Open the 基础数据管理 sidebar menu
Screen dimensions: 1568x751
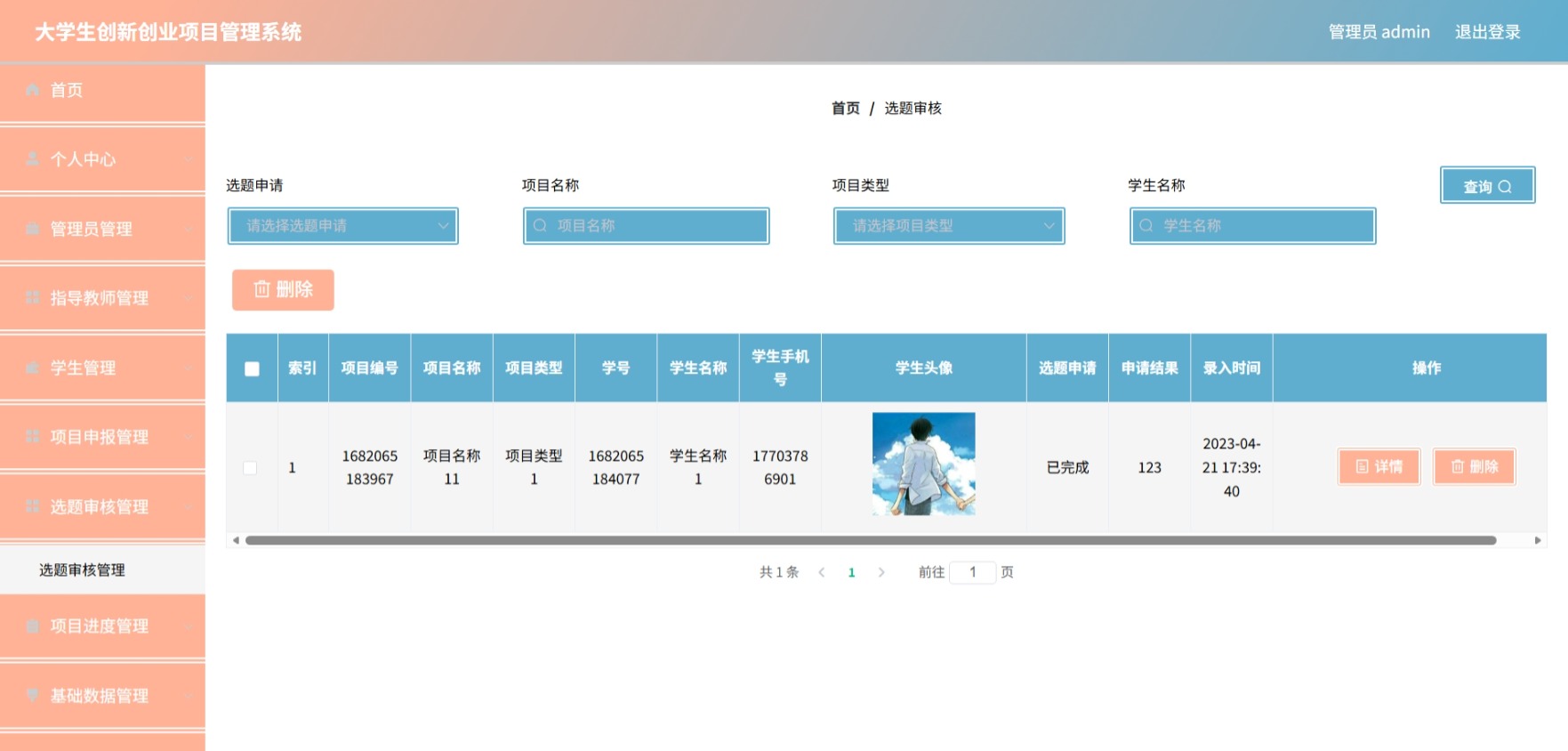102,696
